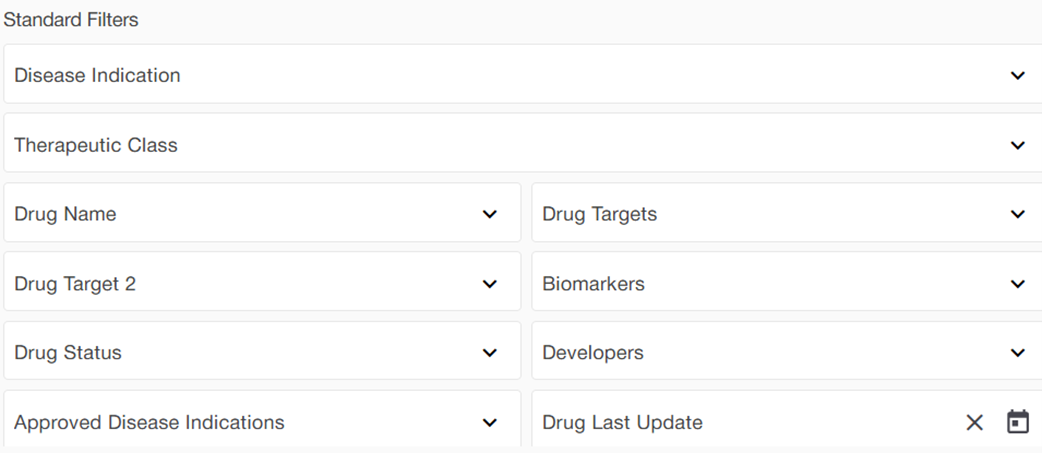
Task: Expand the Drug Targets chevron
Action: click(1017, 214)
